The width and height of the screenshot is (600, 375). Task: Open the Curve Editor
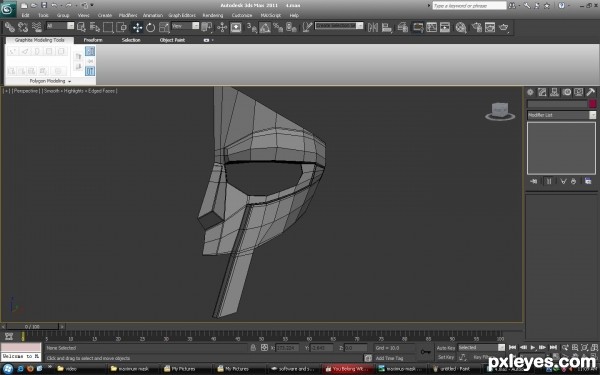click(431, 27)
